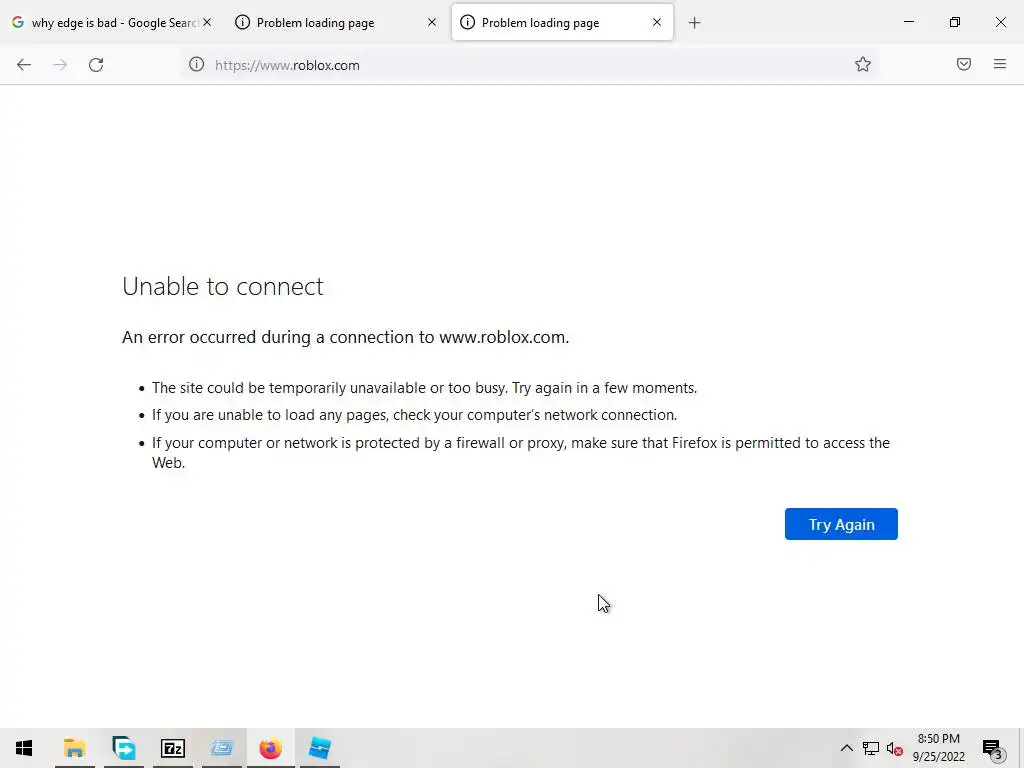
Task: Open the remote desktop taskbar icon next to File Explorer
Action: click(x=123, y=748)
